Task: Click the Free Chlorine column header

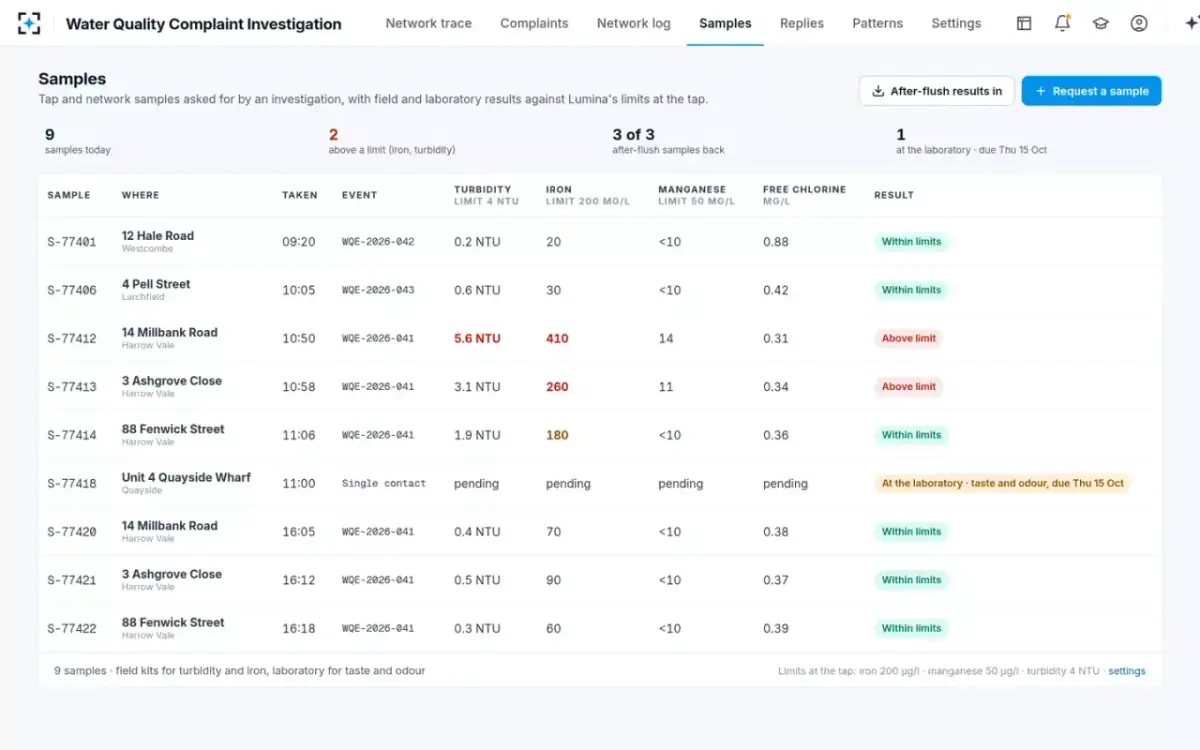Action: coord(804,195)
